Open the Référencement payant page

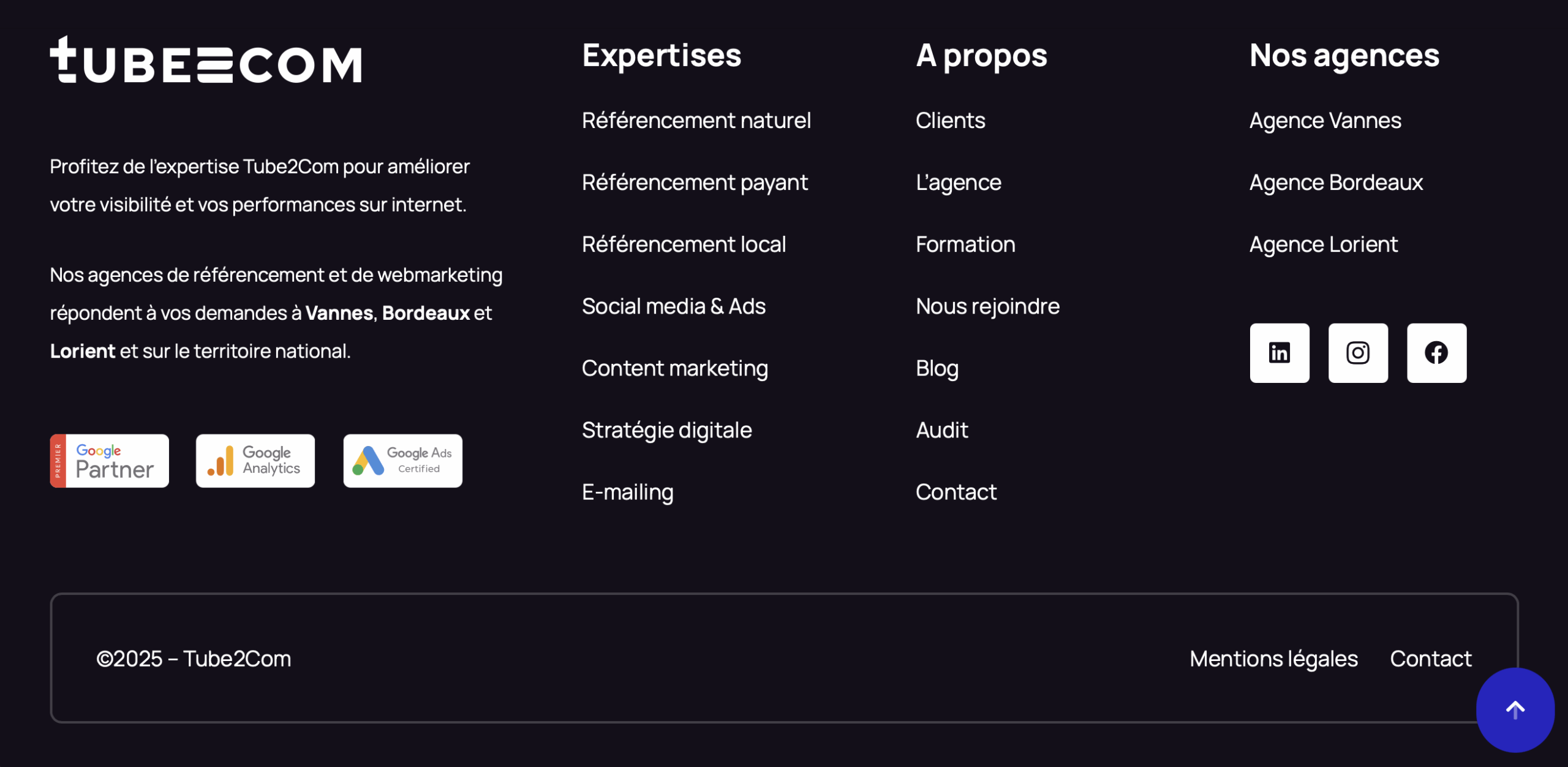click(x=695, y=182)
